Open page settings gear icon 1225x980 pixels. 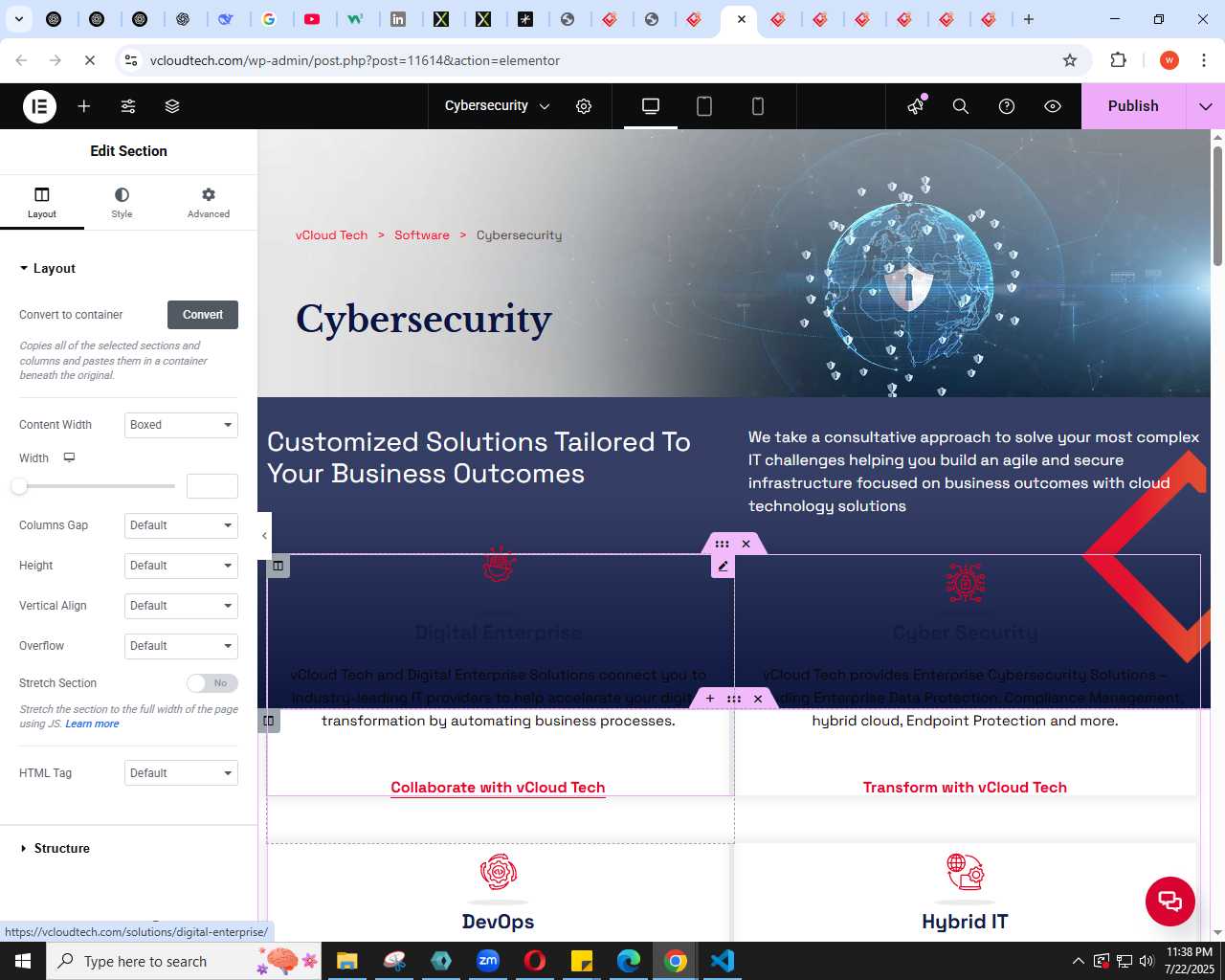point(584,106)
